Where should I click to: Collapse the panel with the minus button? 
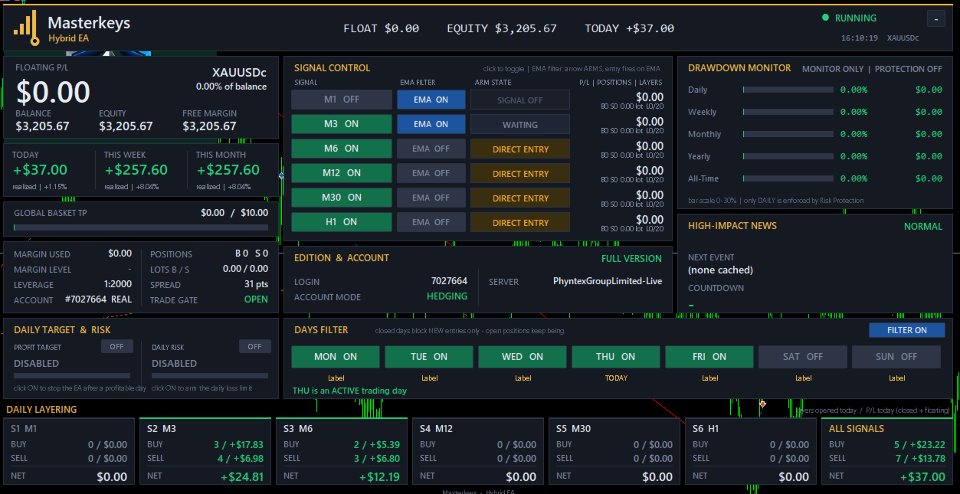[936, 19]
